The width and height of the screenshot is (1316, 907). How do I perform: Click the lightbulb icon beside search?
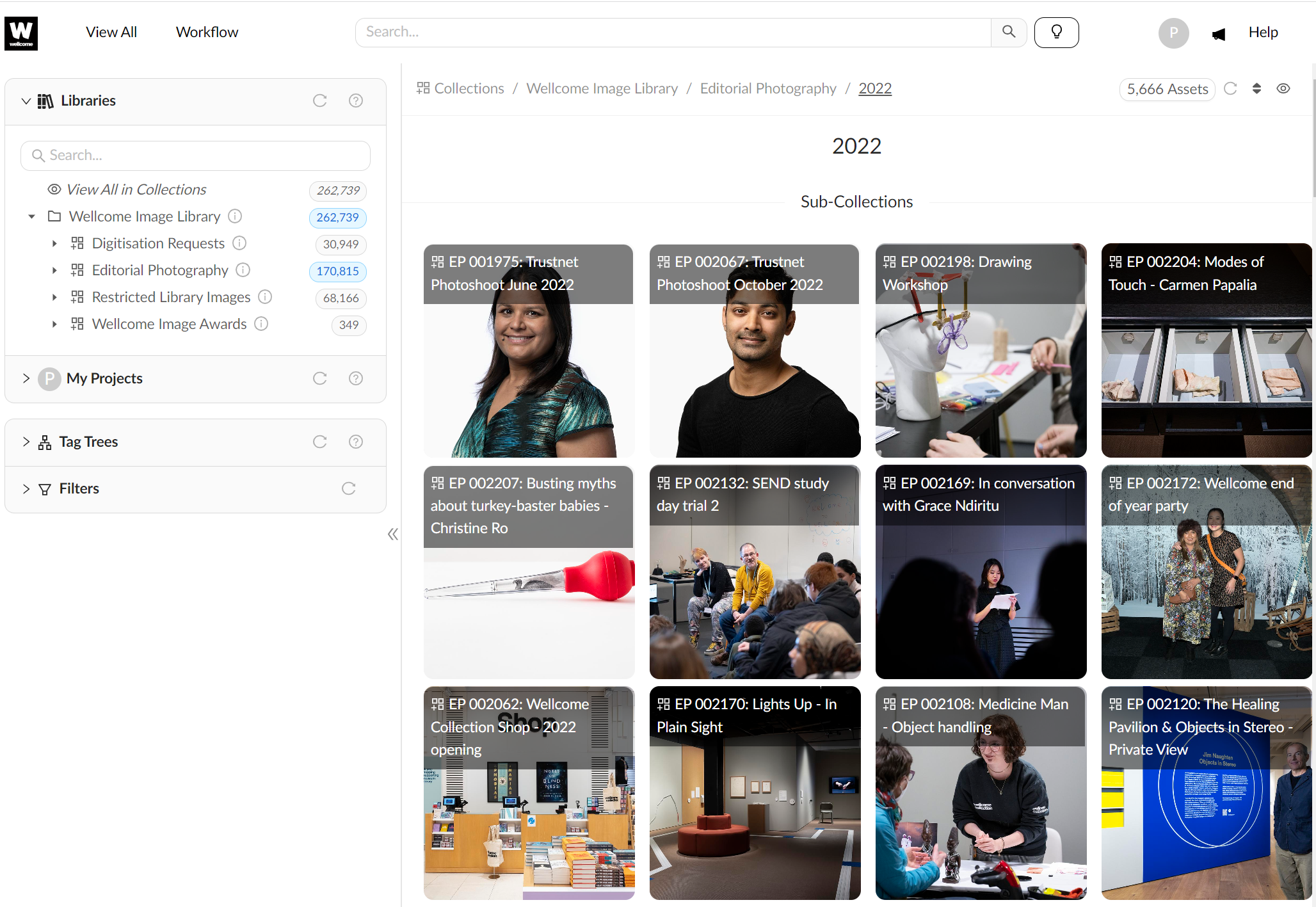click(x=1056, y=32)
